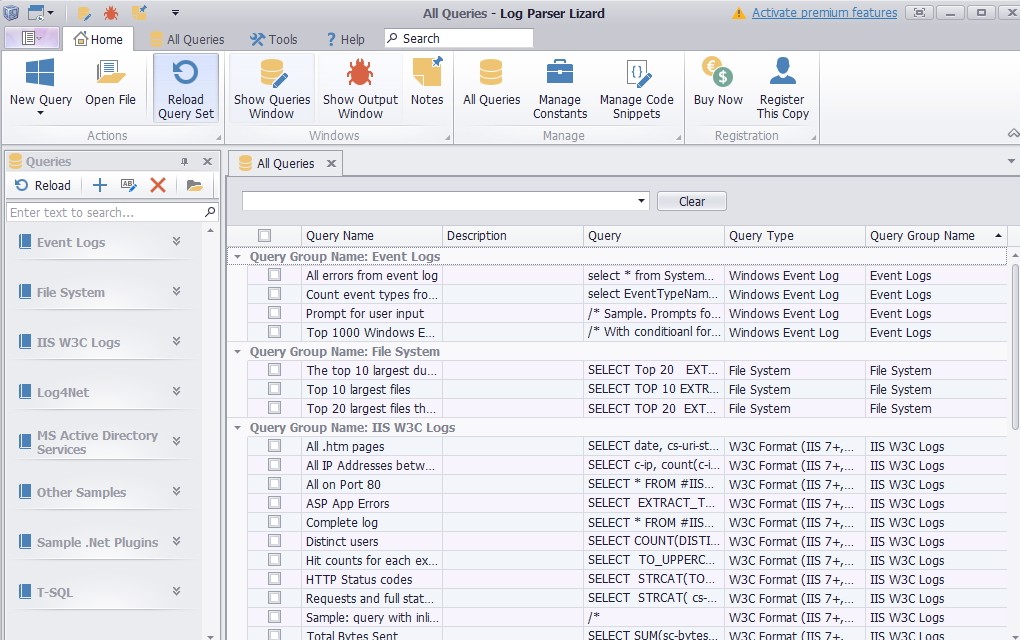Toggle the select-all checkbox in grid header
This screenshot has width=1020, height=640.
(264, 236)
